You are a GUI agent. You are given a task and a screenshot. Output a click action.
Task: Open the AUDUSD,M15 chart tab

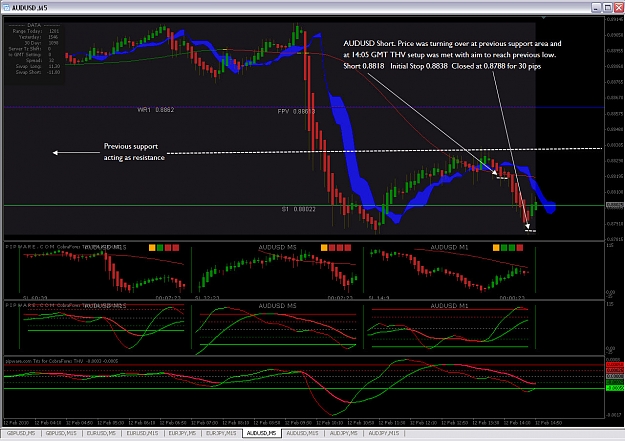point(303,433)
